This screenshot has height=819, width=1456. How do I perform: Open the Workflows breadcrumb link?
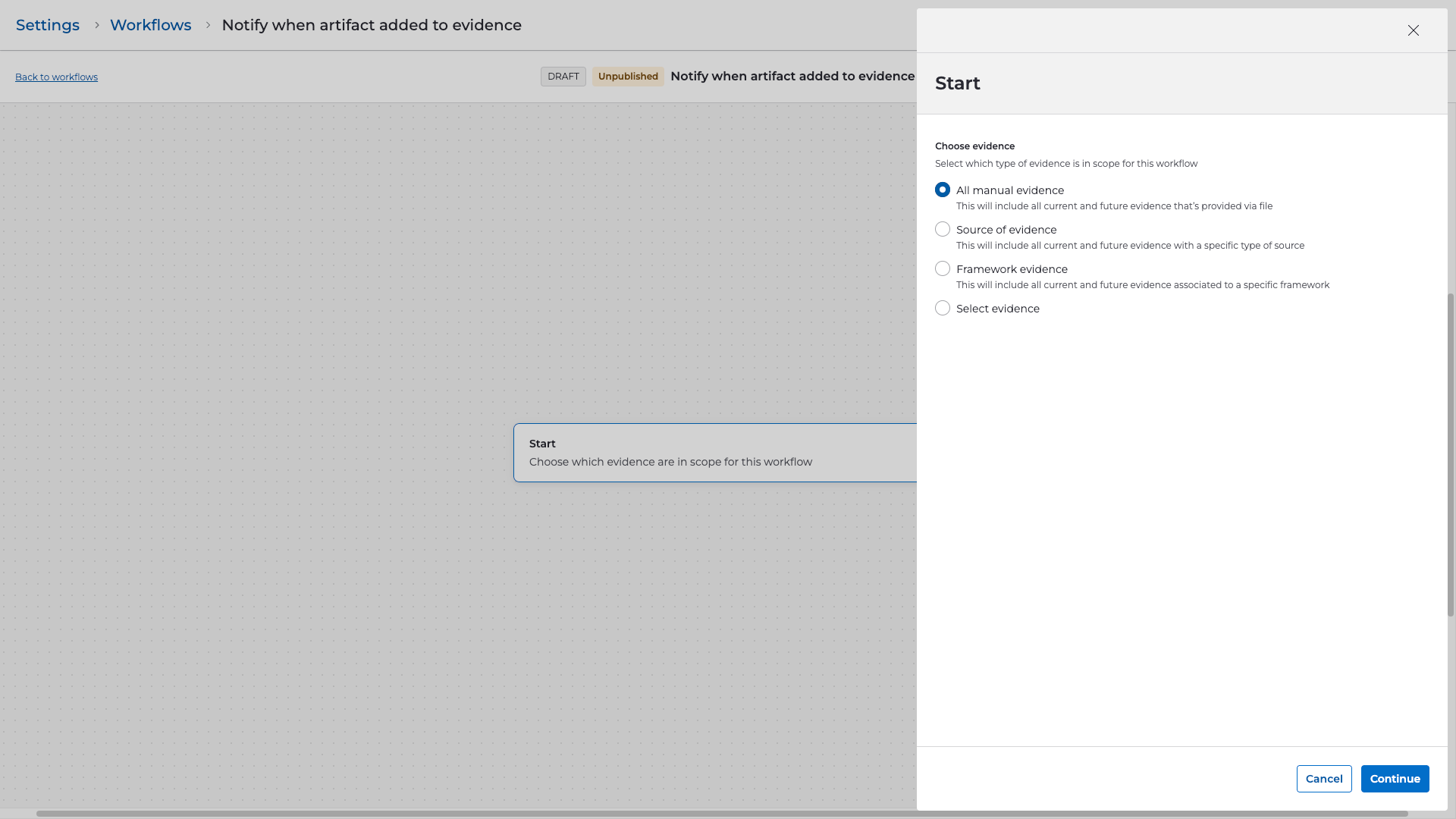pyautogui.click(x=150, y=25)
